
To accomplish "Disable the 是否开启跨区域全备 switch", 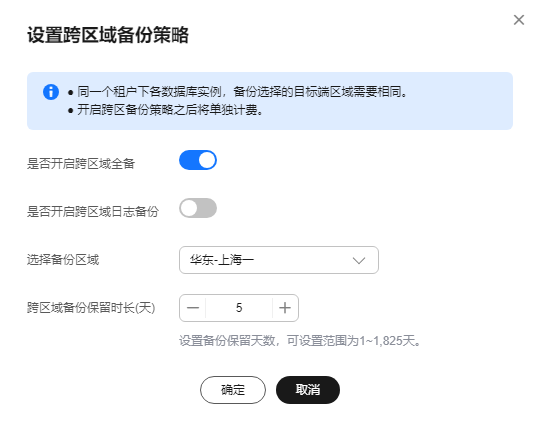I will (198, 160).
